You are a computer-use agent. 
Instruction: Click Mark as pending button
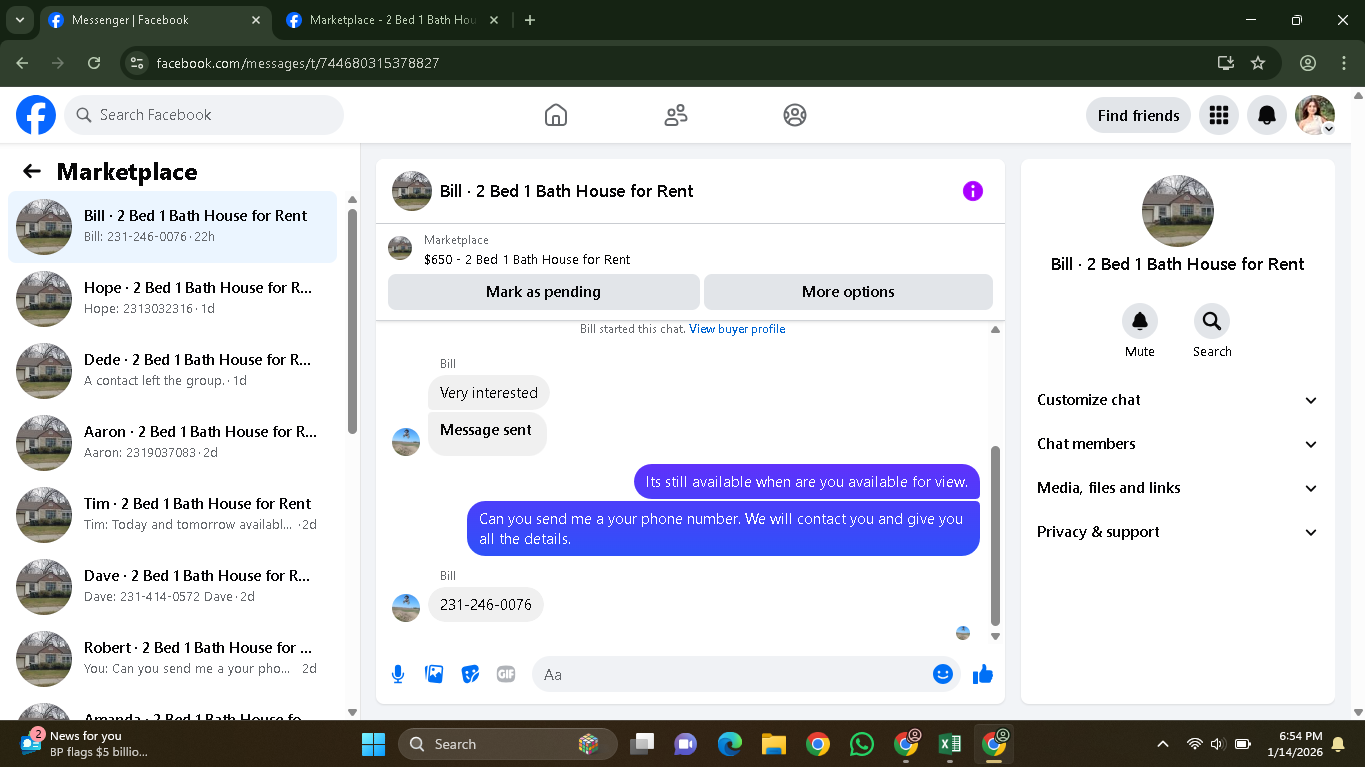pyautogui.click(x=544, y=292)
